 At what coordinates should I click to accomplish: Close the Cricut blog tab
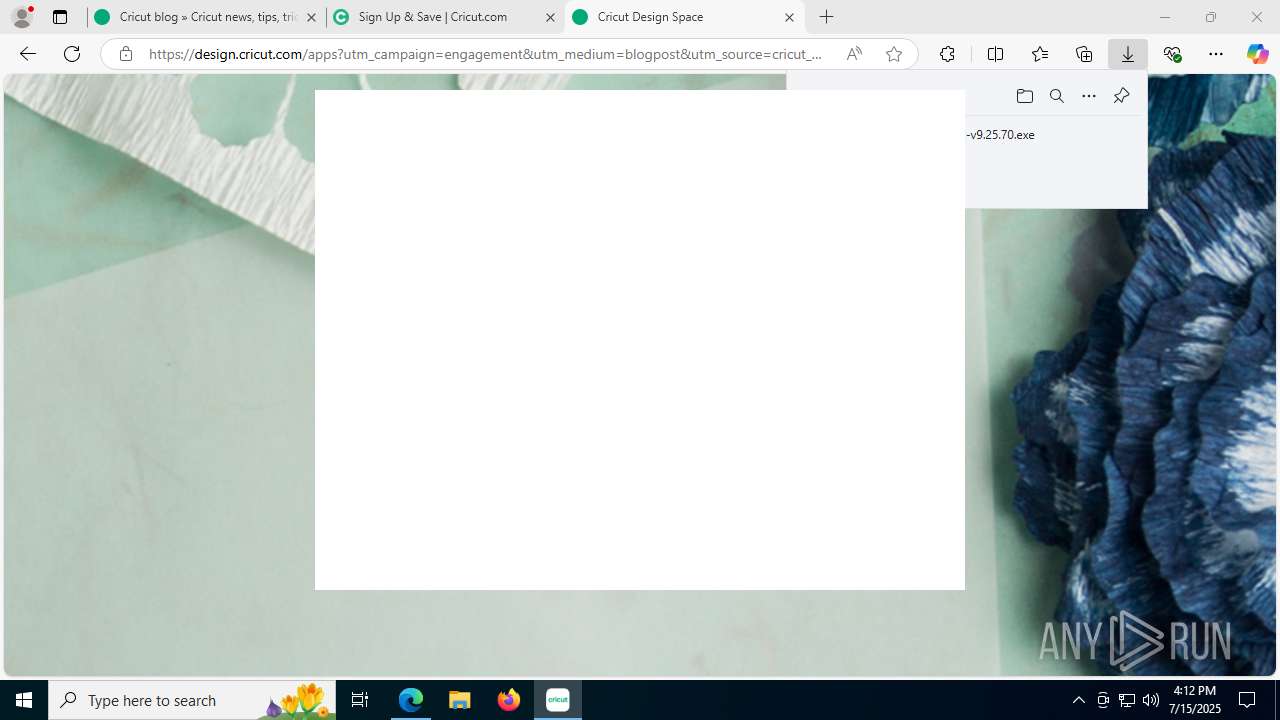coord(312,17)
